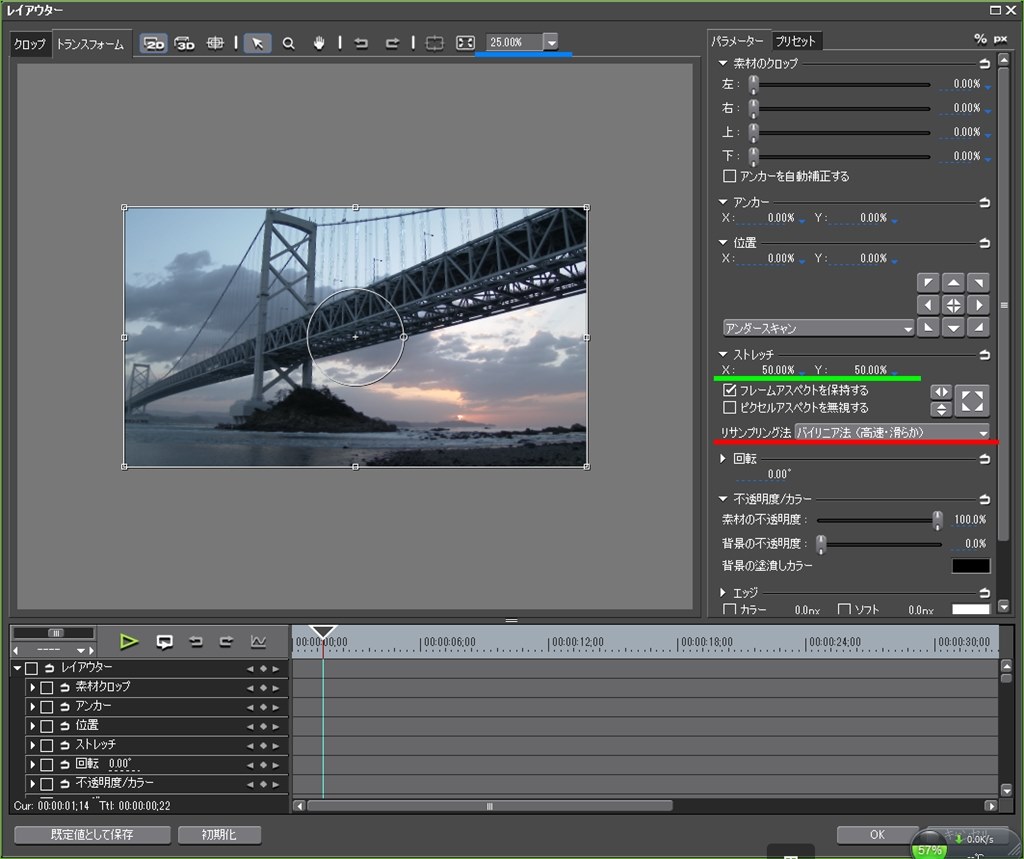This screenshot has width=1024, height=859.
Task: Collapse the 位置 section in the parameter panel
Action: pos(722,242)
